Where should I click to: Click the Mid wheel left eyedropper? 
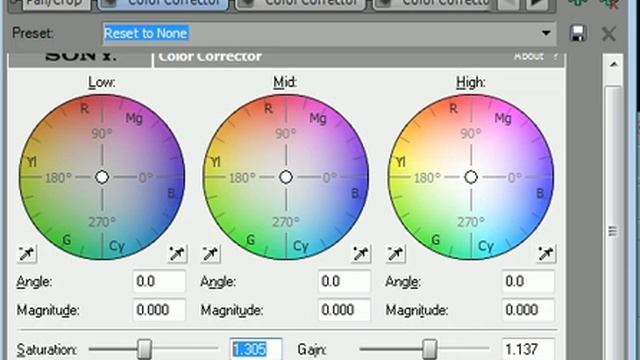point(211,253)
